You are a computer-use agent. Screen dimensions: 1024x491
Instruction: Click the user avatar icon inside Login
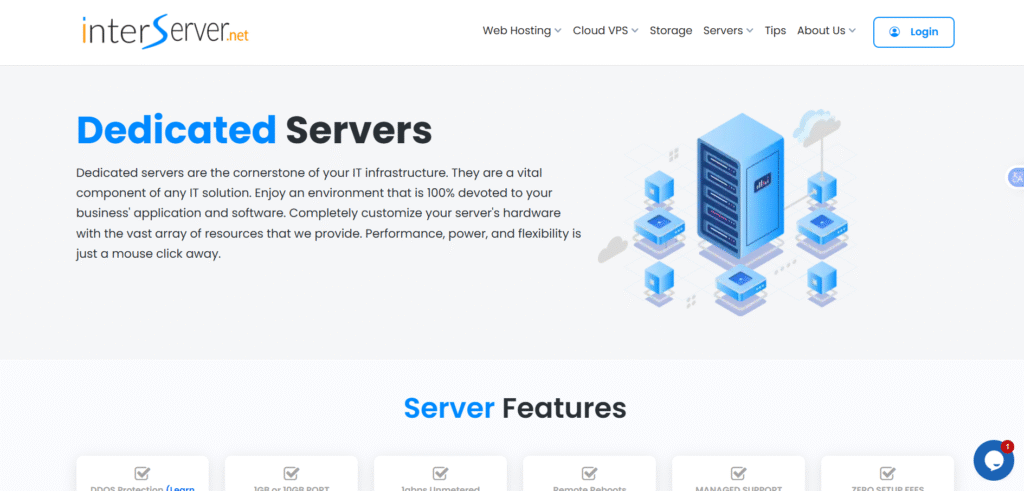point(894,32)
